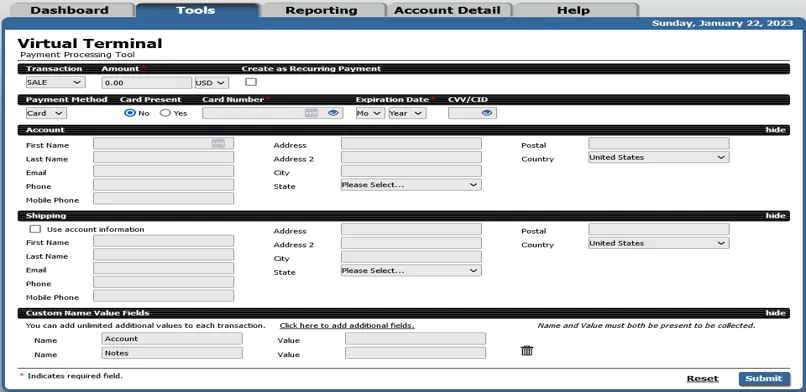This screenshot has height=392, width=806.
Task: Switch to the Reporting tab
Action: pos(321,10)
